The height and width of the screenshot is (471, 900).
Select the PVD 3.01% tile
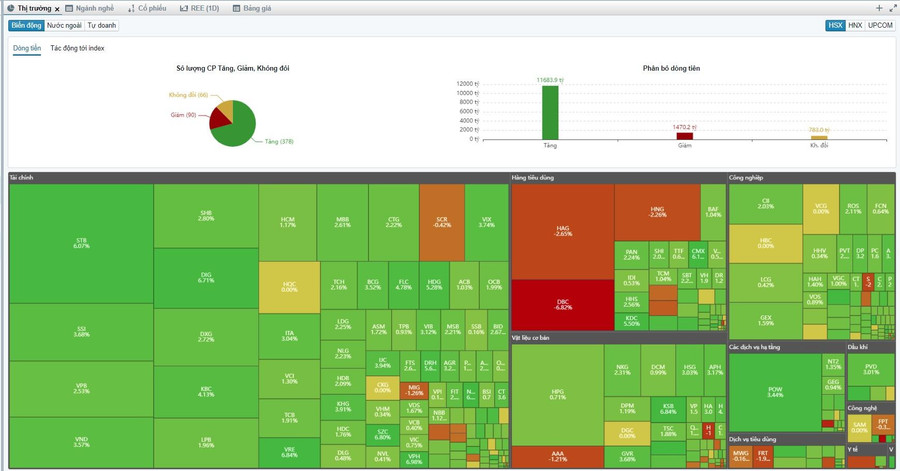[871, 369]
